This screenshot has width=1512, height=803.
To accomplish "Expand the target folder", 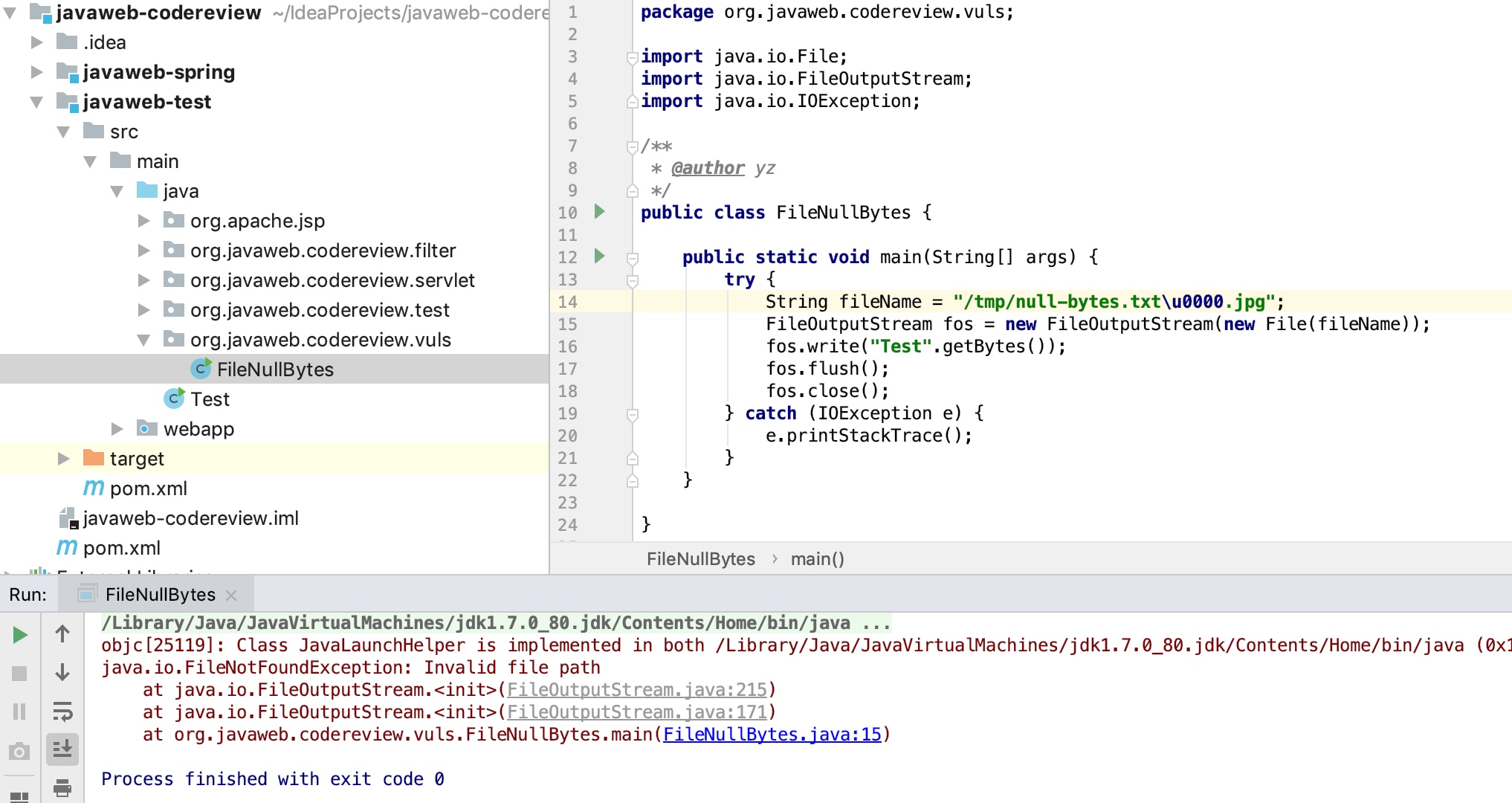I will point(64,459).
